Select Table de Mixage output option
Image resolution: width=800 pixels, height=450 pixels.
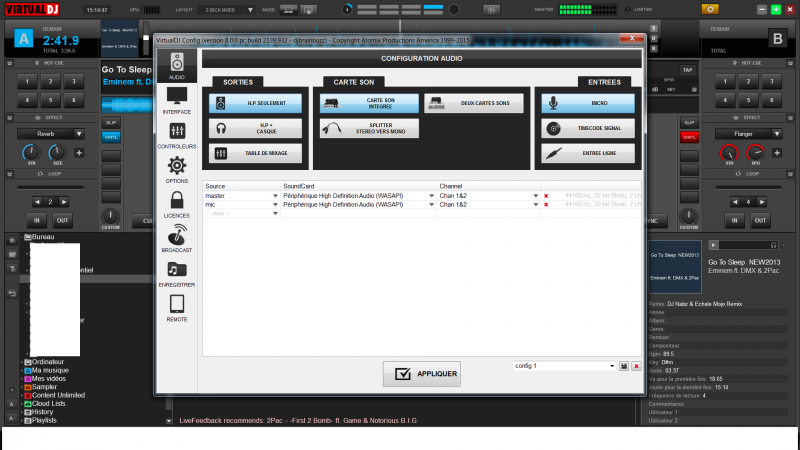point(255,153)
